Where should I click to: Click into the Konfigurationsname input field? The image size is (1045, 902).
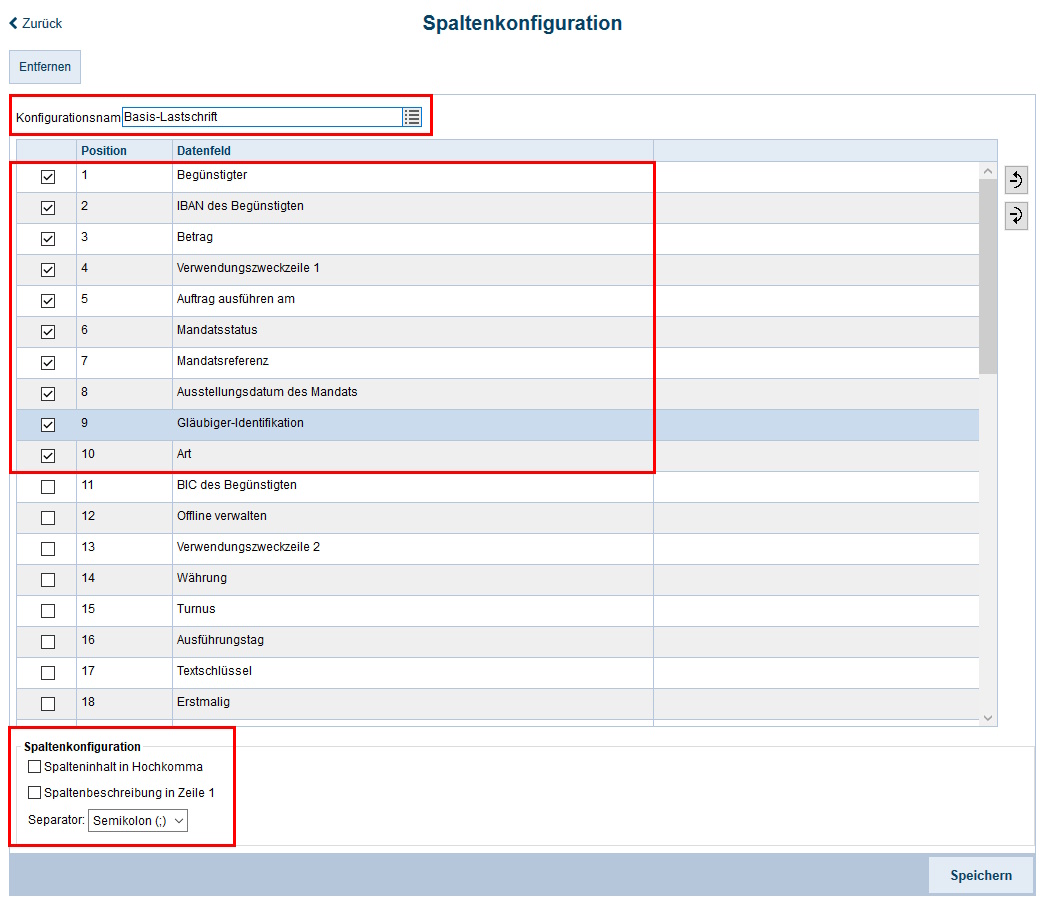(x=260, y=117)
